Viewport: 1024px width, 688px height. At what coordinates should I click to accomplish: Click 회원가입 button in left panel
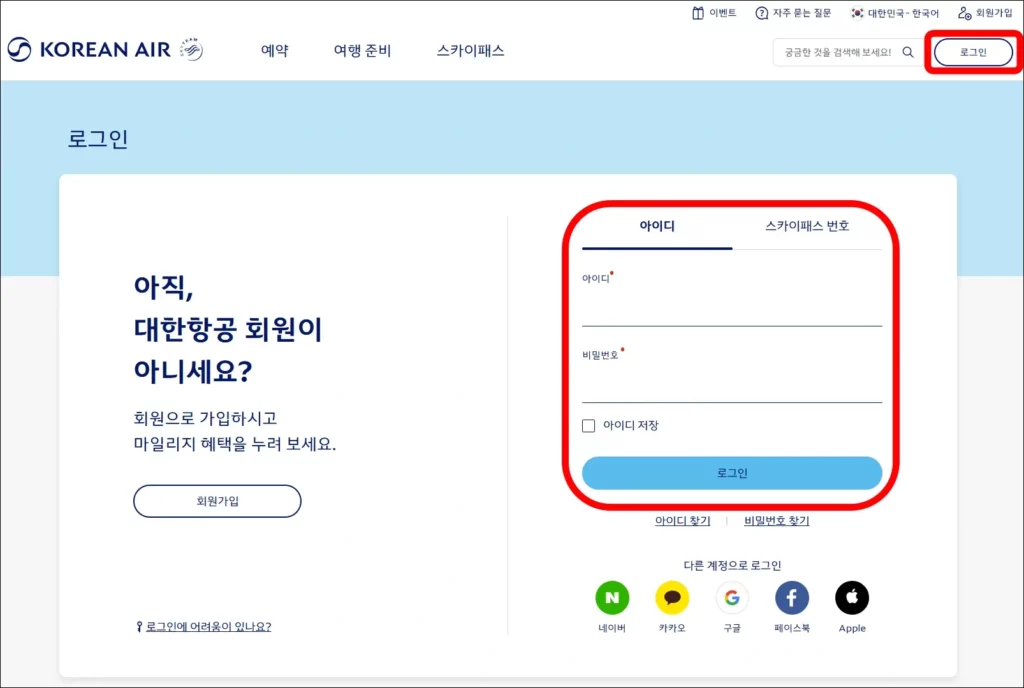point(217,501)
